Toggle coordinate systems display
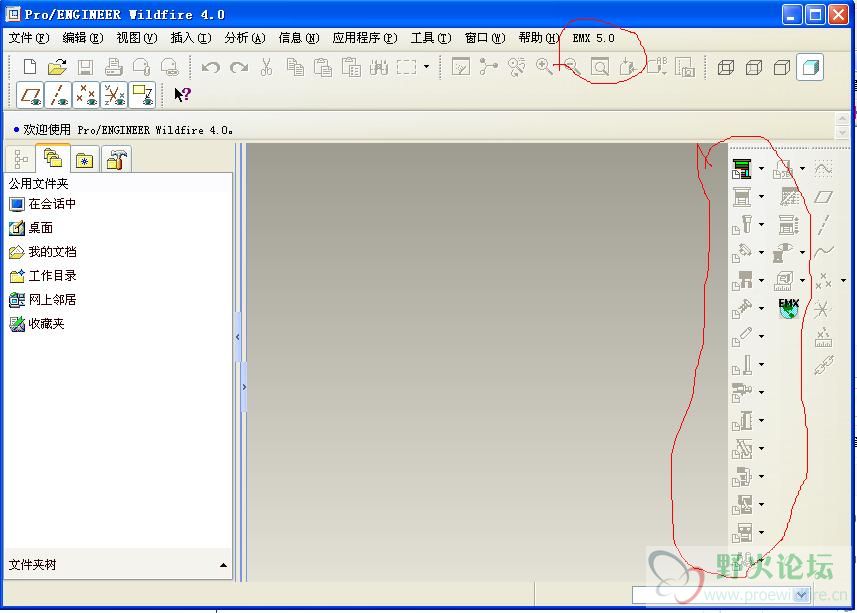The image size is (857, 613). 114,95
